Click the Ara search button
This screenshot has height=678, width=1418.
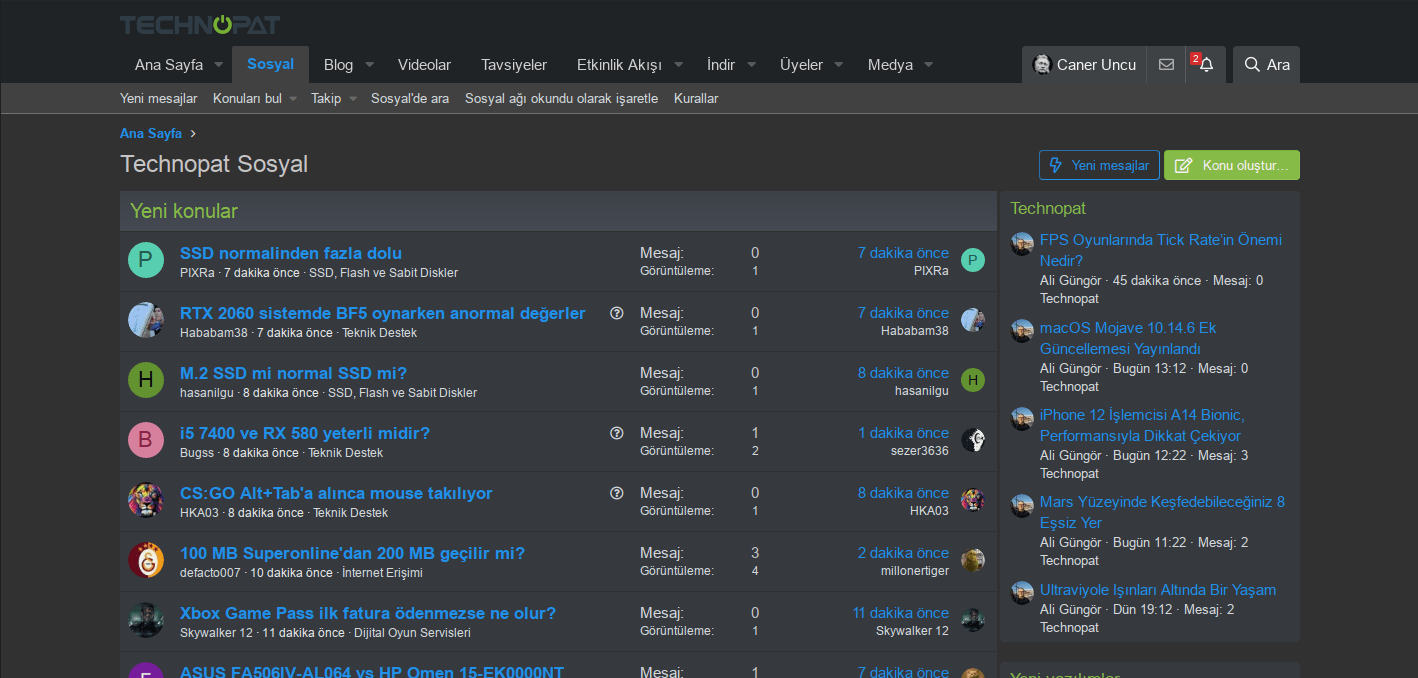click(x=1266, y=64)
